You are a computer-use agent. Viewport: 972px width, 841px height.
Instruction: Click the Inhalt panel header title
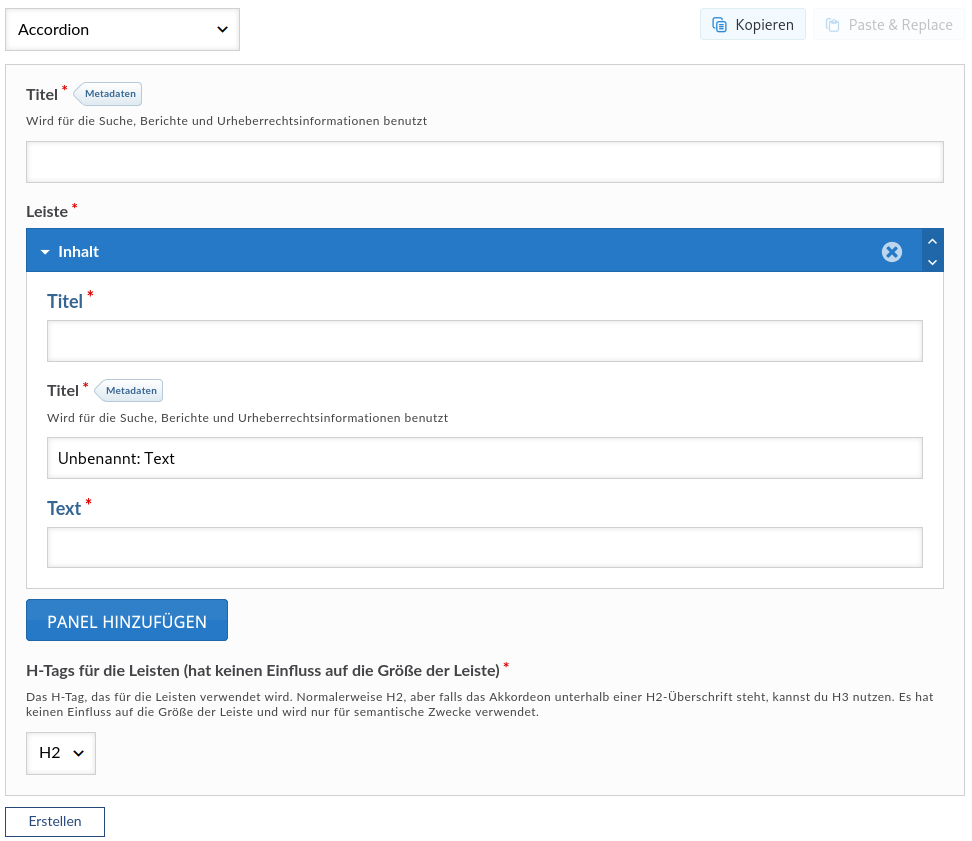pos(79,252)
